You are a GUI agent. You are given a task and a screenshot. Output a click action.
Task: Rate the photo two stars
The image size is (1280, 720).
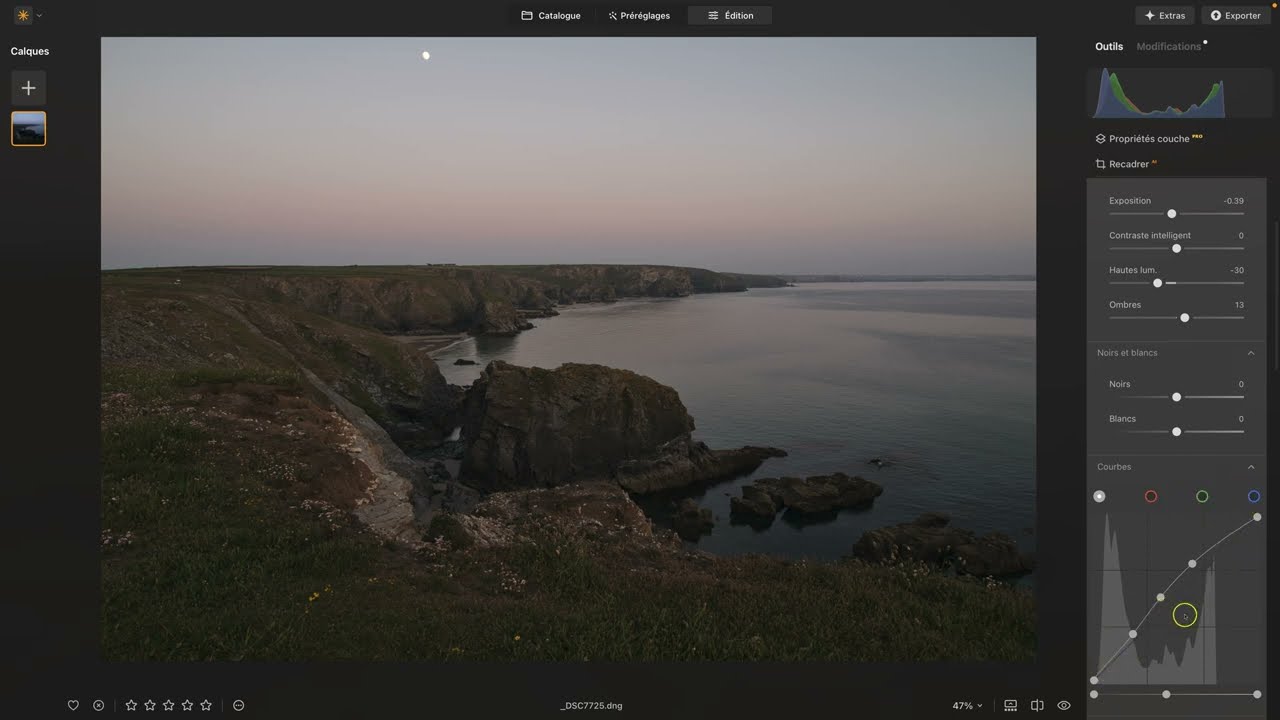pos(150,705)
